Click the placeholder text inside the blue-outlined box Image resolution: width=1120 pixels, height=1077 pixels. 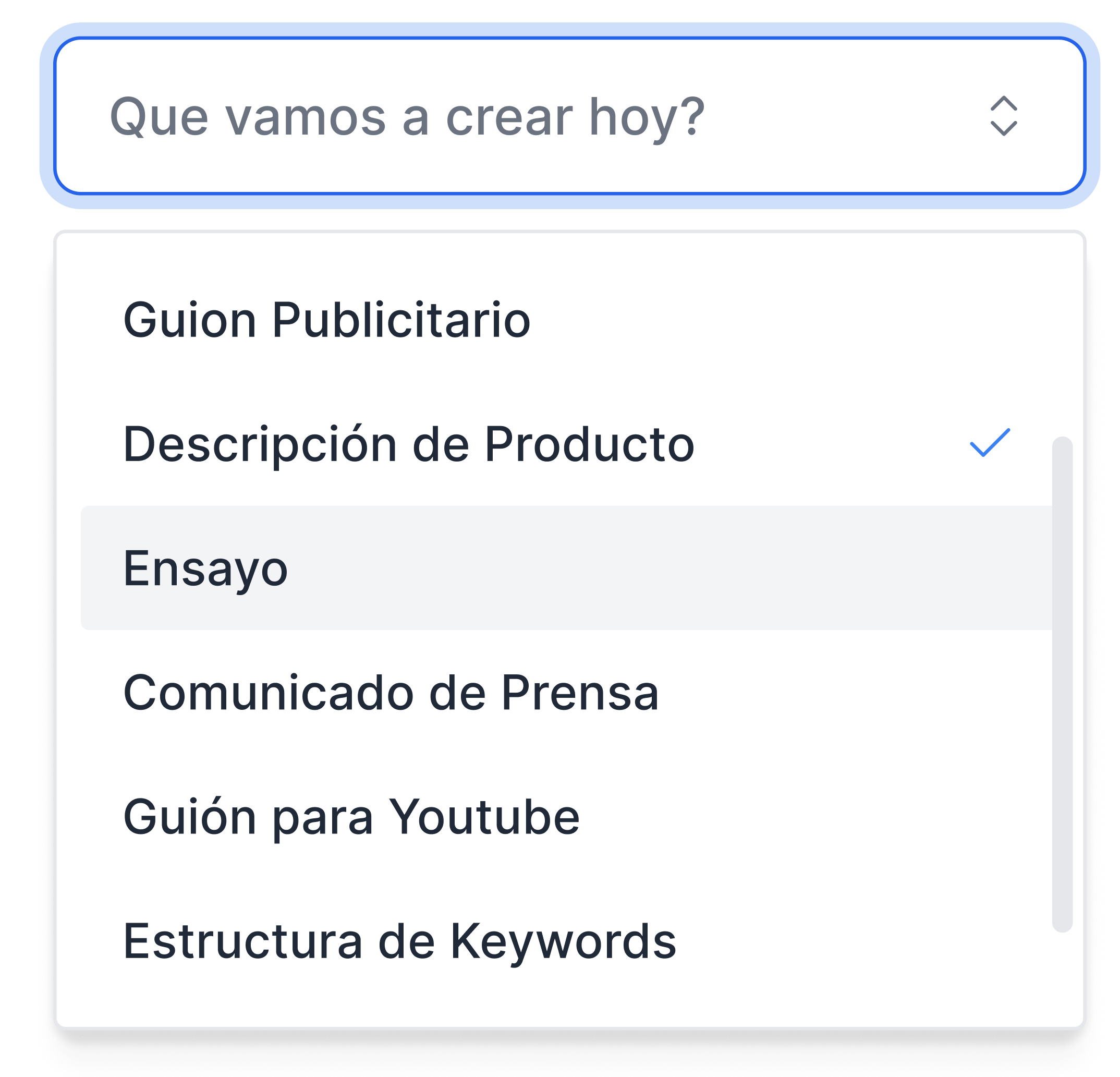[x=407, y=117]
